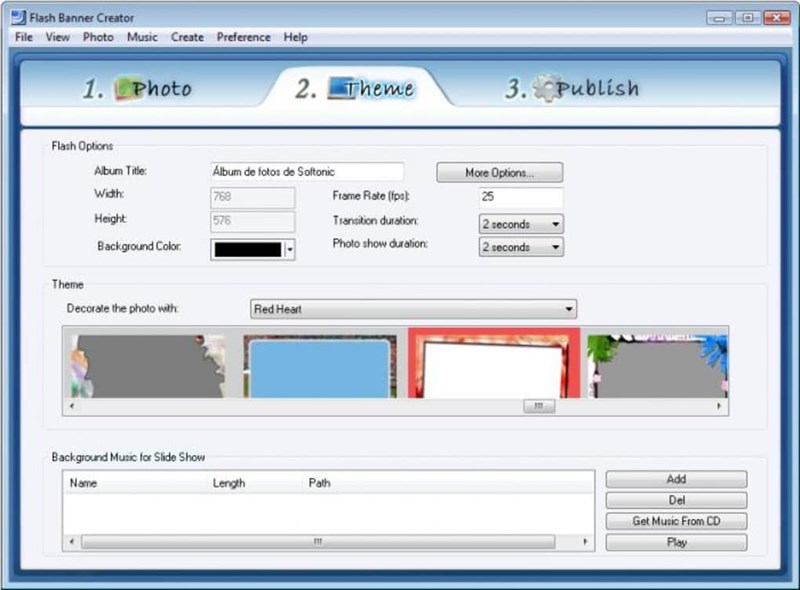Image resolution: width=800 pixels, height=590 pixels.
Task: Click the Play music button
Action: (x=676, y=543)
